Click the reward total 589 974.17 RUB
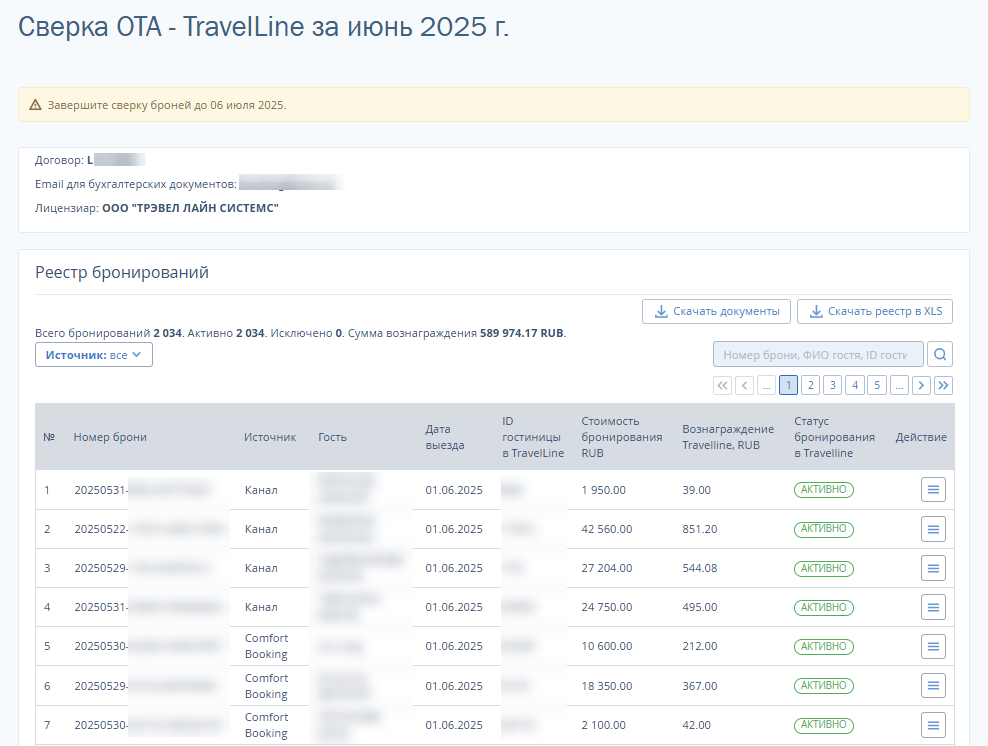 coord(522,333)
